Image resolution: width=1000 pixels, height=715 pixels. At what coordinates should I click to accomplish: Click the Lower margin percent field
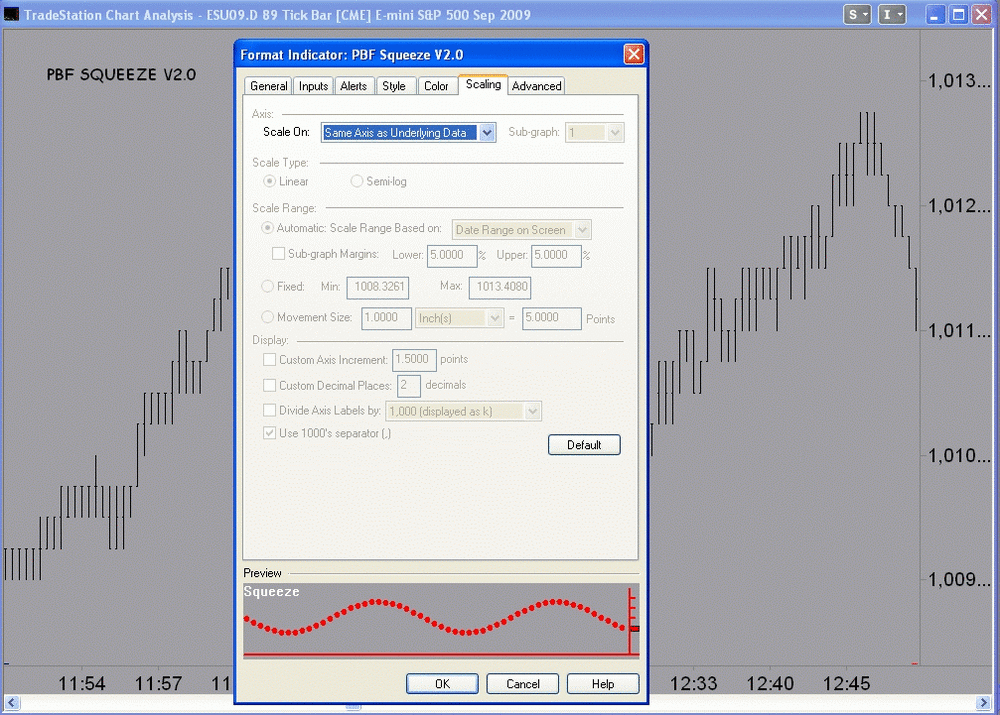452,255
